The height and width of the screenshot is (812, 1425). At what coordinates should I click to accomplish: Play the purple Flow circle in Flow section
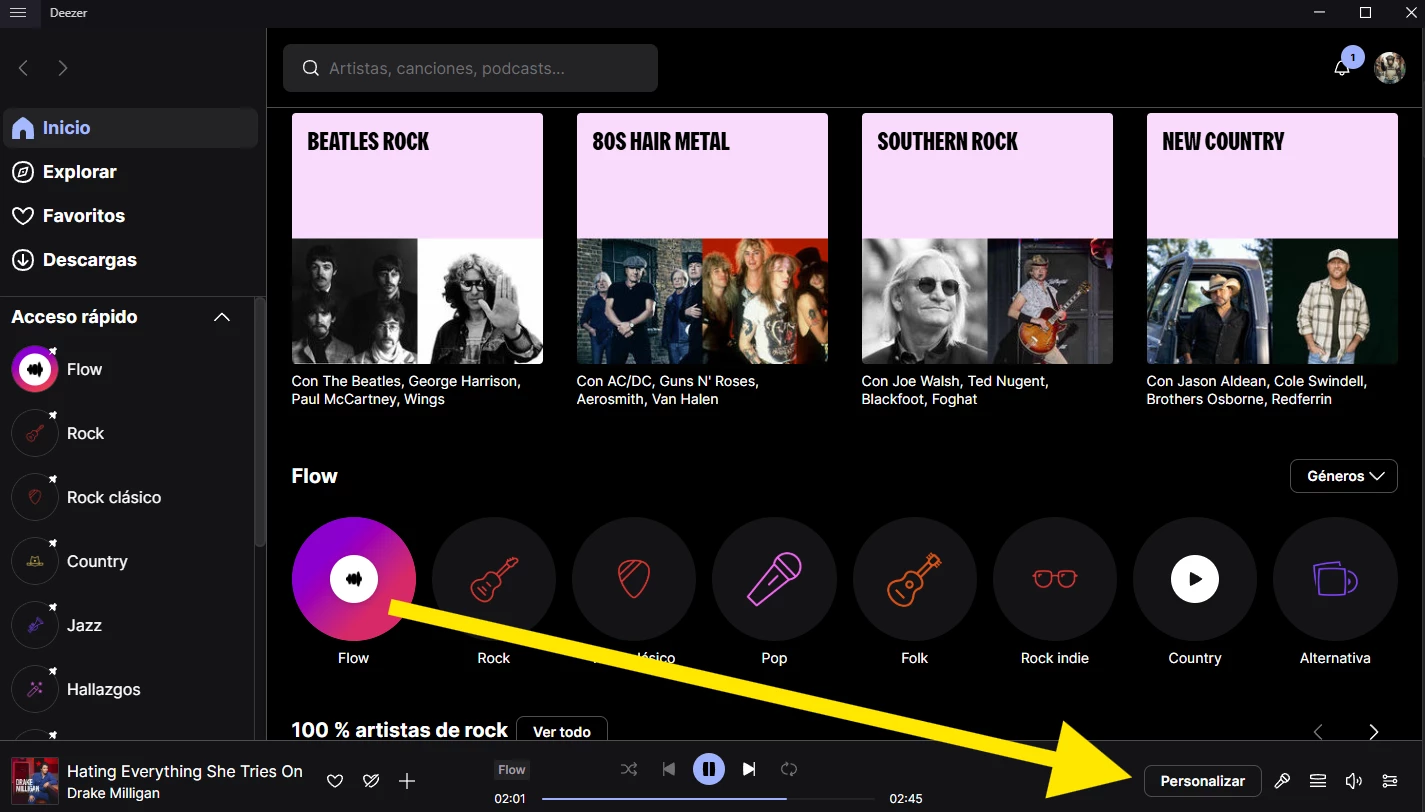pyautogui.click(x=353, y=578)
